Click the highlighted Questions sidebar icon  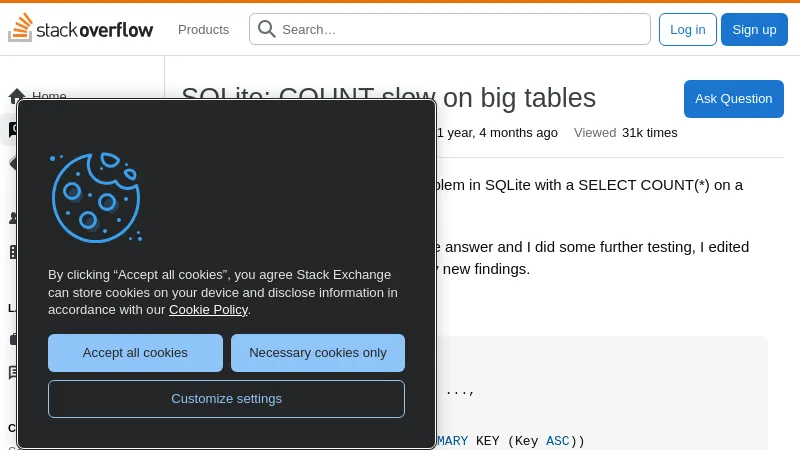click(x=11, y=130)
